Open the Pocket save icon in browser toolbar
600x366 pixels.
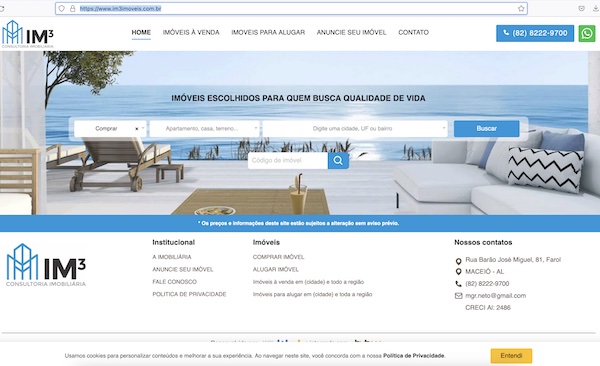582,8
